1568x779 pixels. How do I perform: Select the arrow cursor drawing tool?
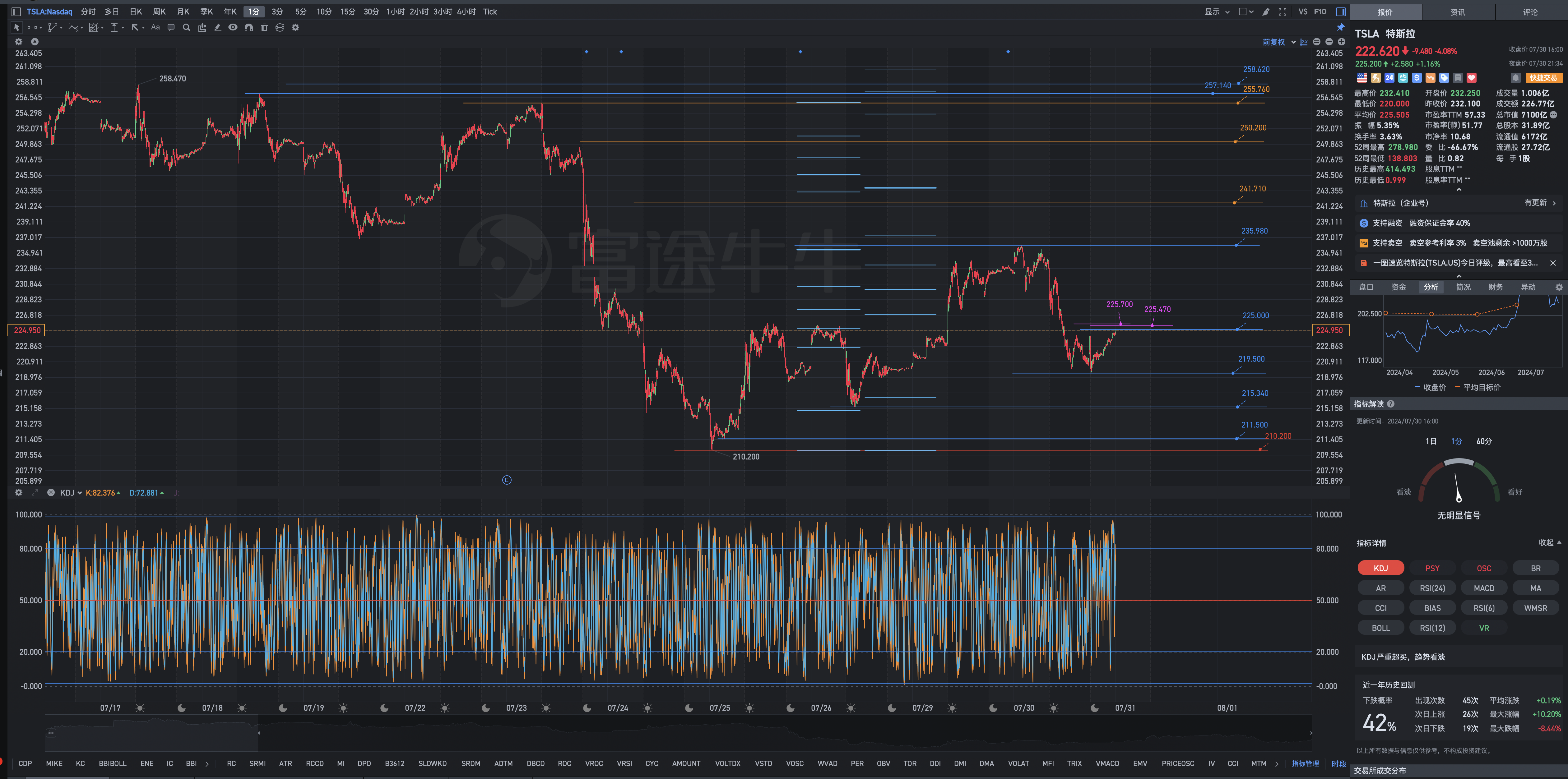point(16,27)
